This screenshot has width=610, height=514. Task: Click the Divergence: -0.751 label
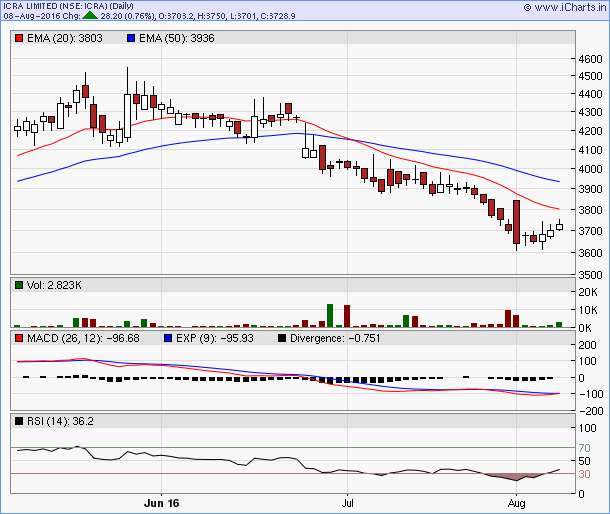(335, 338)
